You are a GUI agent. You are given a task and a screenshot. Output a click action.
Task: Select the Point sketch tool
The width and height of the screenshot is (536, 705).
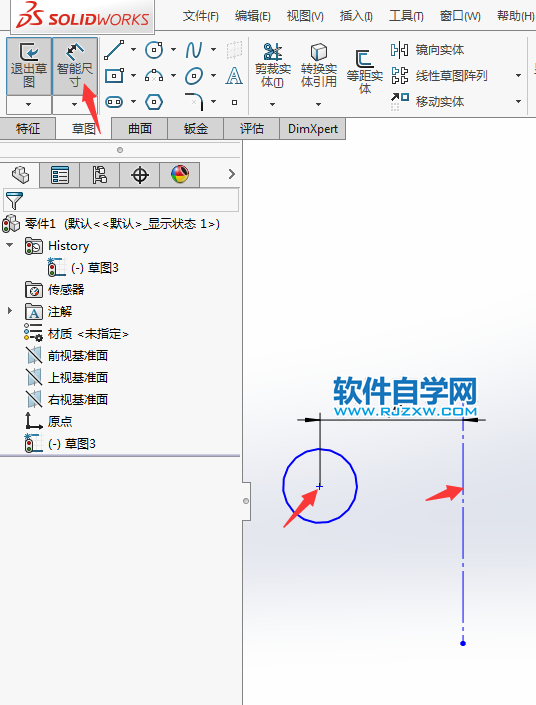tap(234, 103)
